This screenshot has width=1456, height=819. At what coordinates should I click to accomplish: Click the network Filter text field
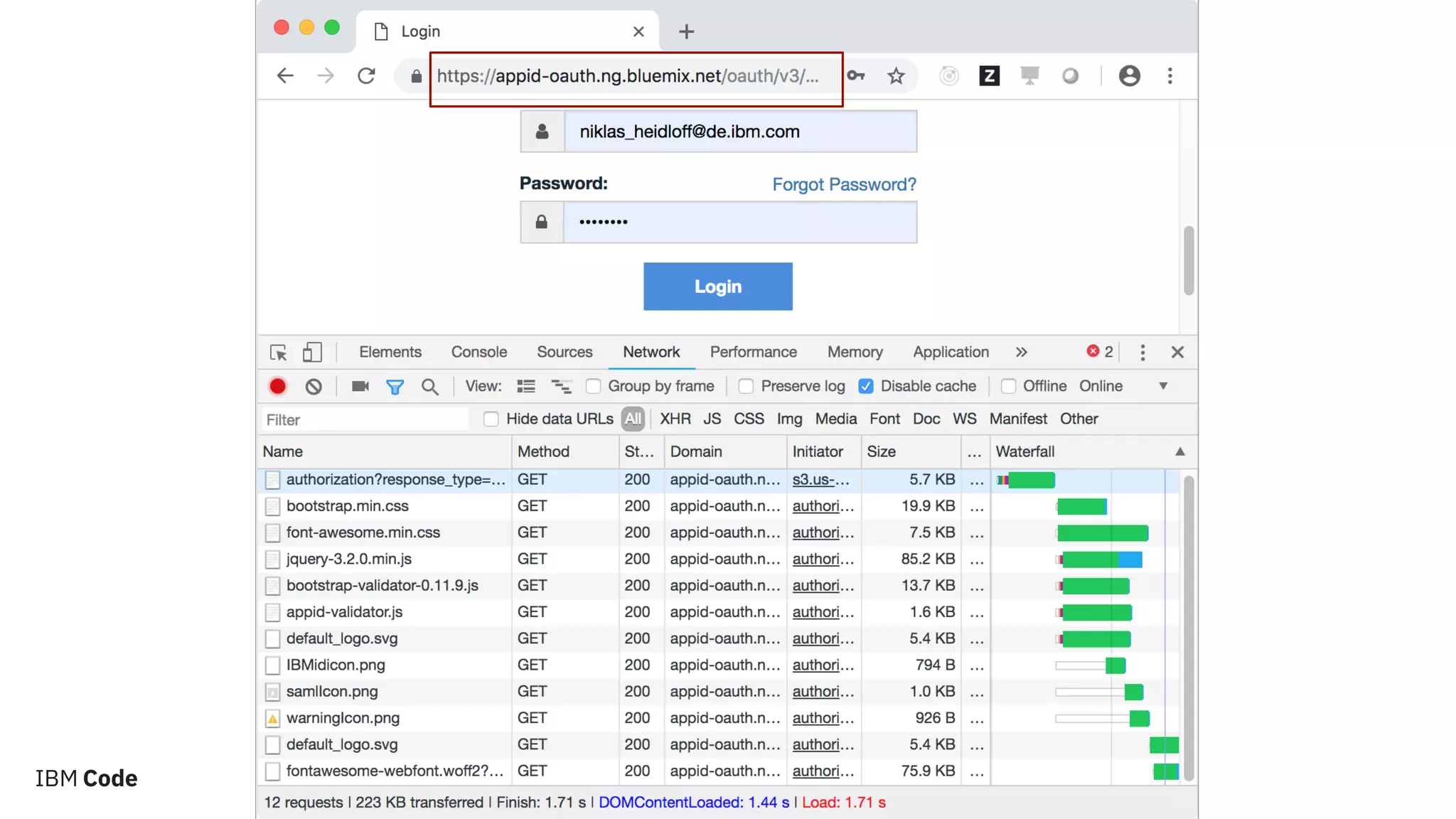pyautogui.click(x=365, y=420)
